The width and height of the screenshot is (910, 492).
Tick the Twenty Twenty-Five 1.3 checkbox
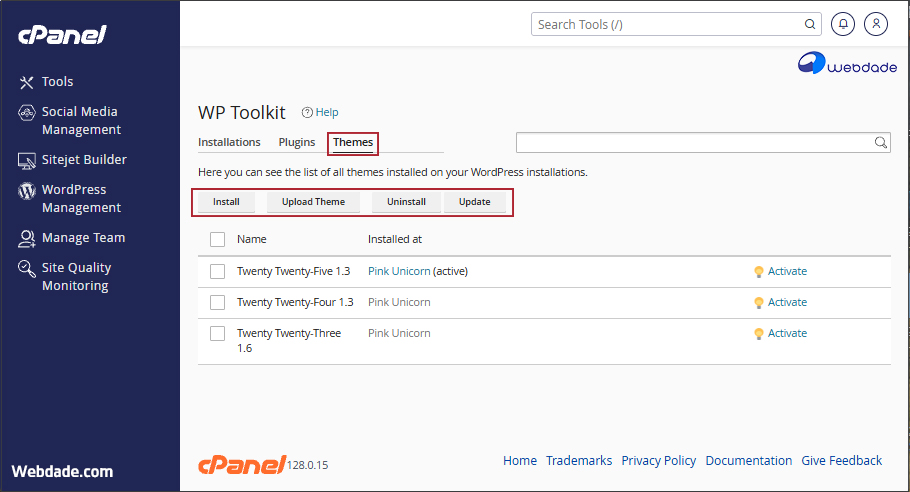217,271
